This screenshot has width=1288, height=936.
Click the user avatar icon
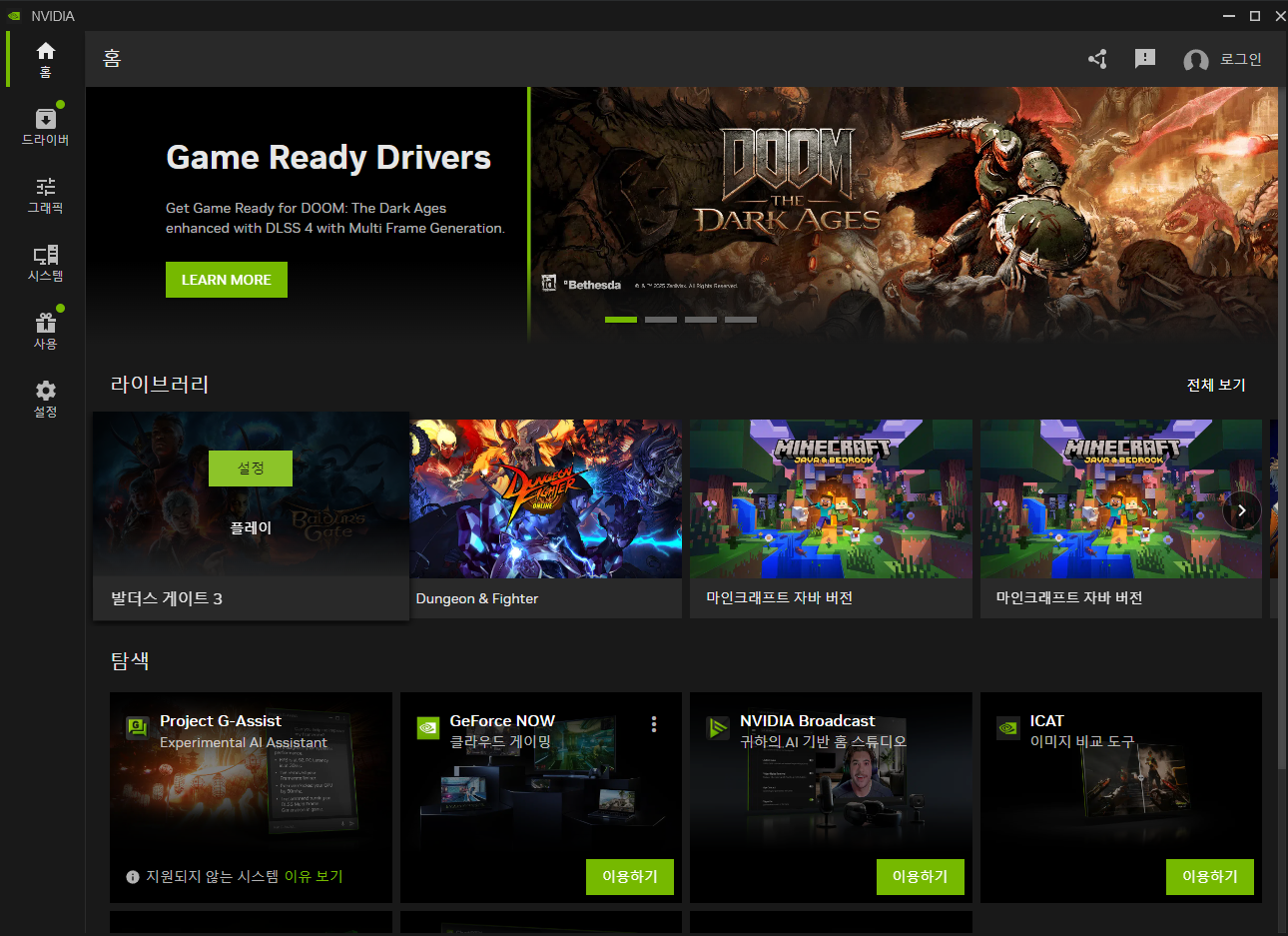pyautogui.click(x=1195, y=61)
